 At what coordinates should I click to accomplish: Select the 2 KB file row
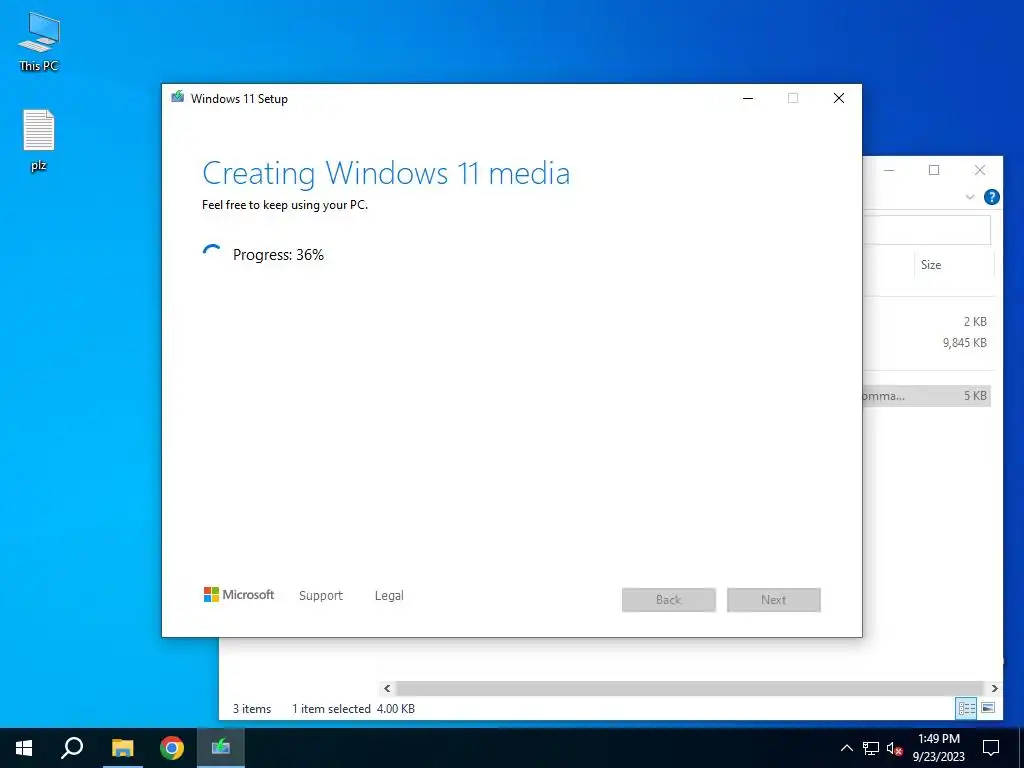click(927, 321)
